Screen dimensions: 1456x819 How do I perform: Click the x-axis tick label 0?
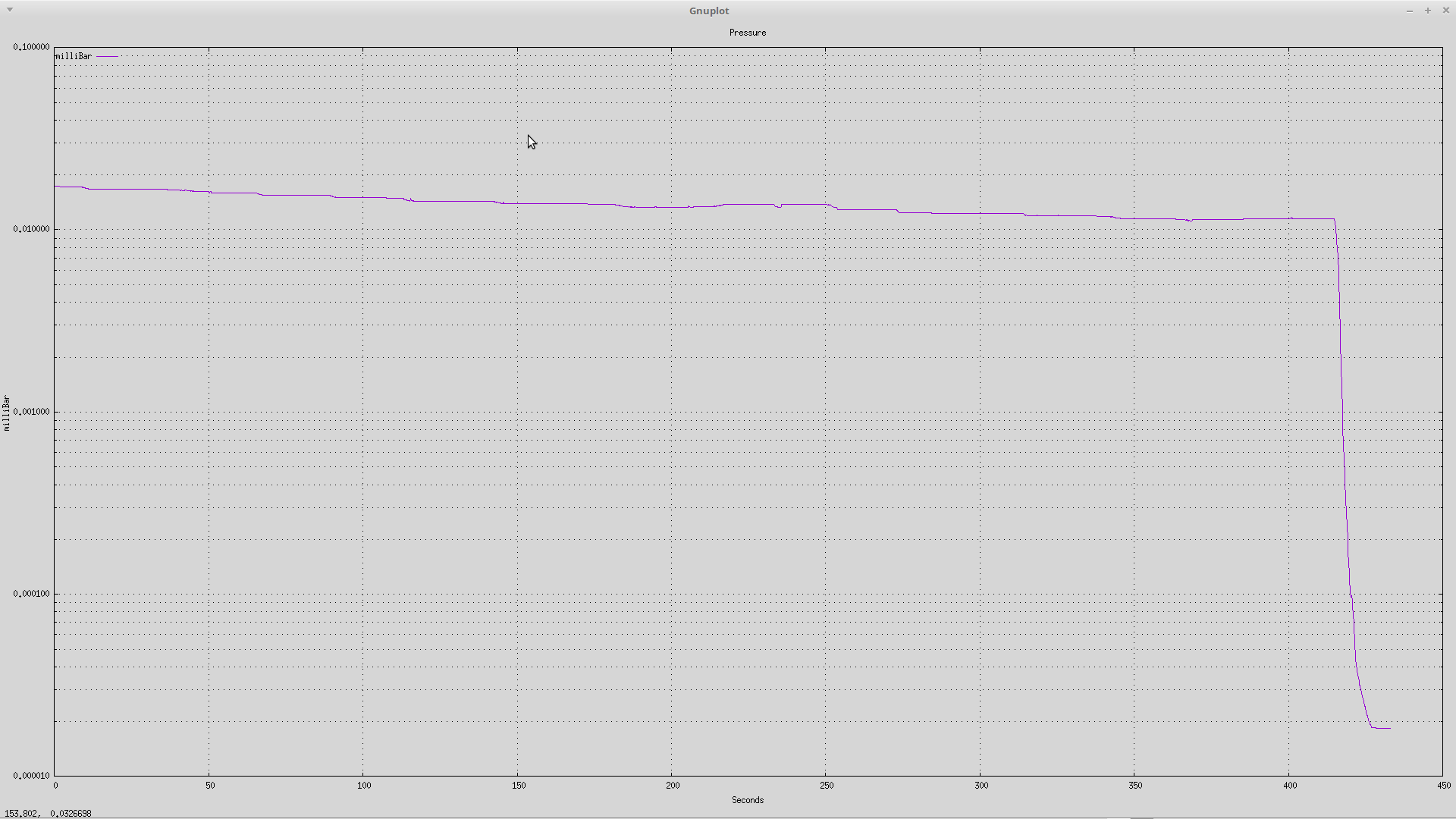coord(55,786)
